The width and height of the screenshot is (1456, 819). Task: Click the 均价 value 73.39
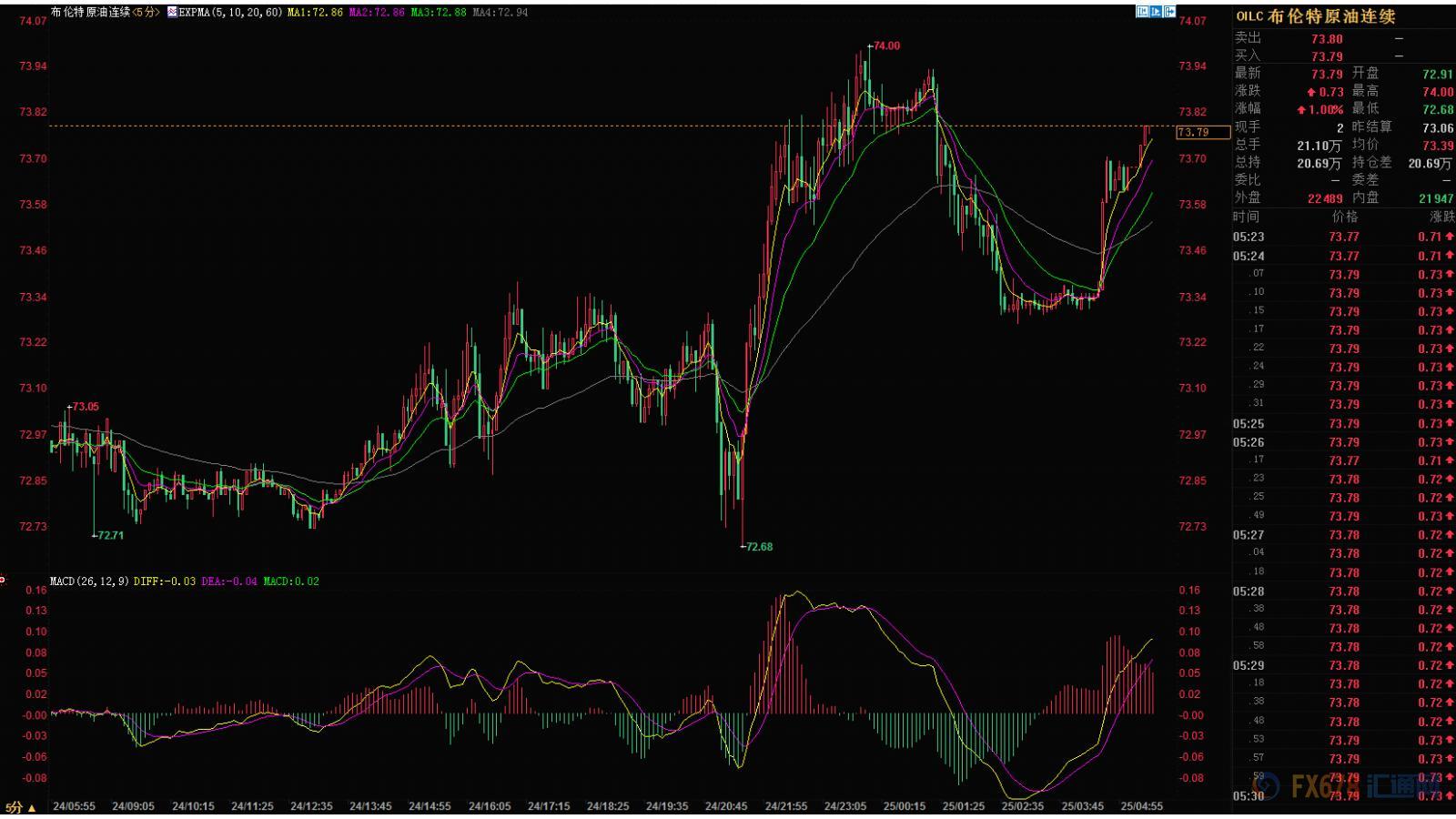(x=1438, y=146)
